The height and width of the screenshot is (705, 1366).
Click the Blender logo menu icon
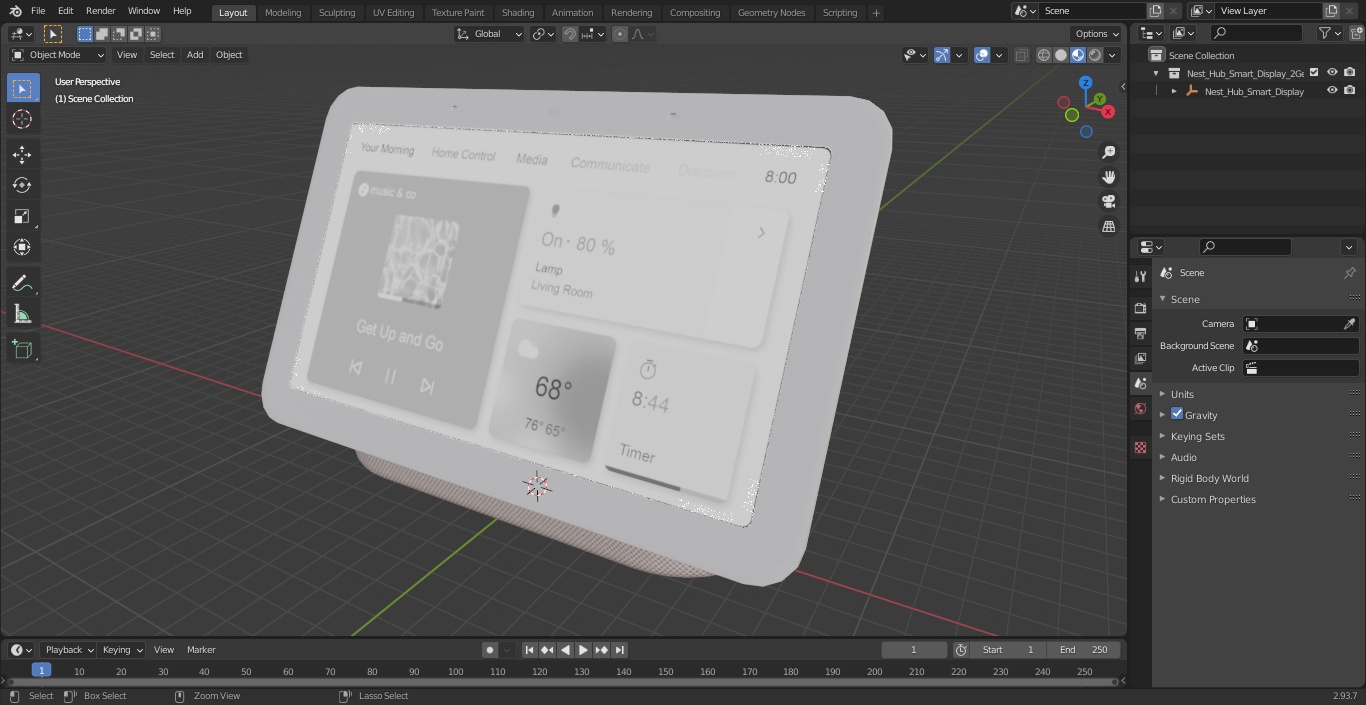pyautogui.click(x=15, y=11)
